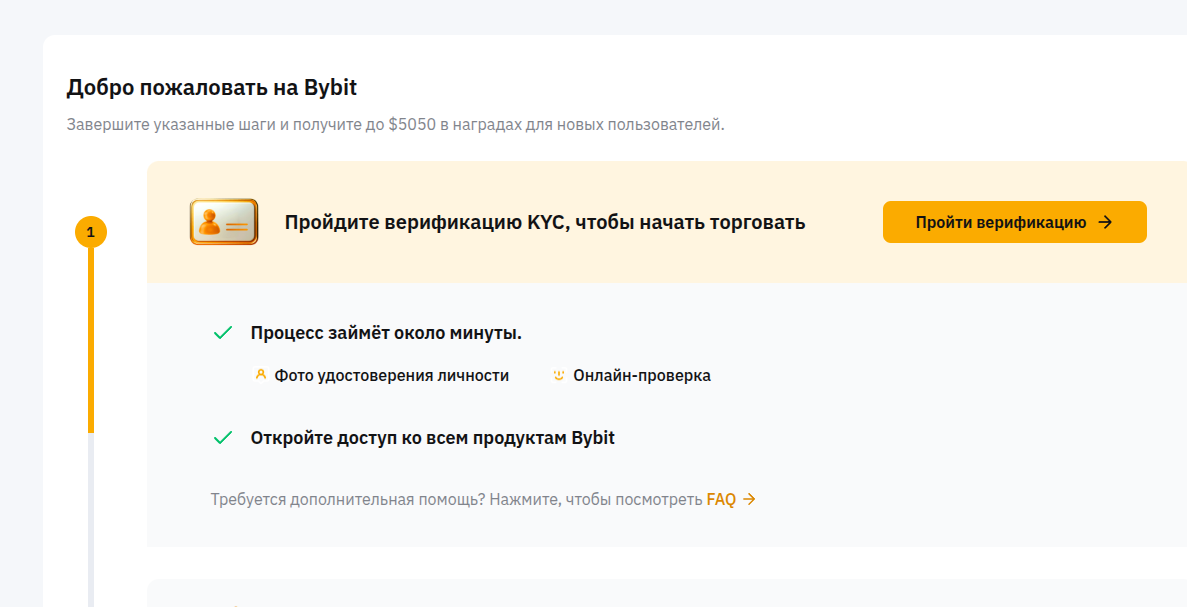Click the green checkmark beside Откройте доступ
Screen dimensions: 1187x607
point(223,437)
